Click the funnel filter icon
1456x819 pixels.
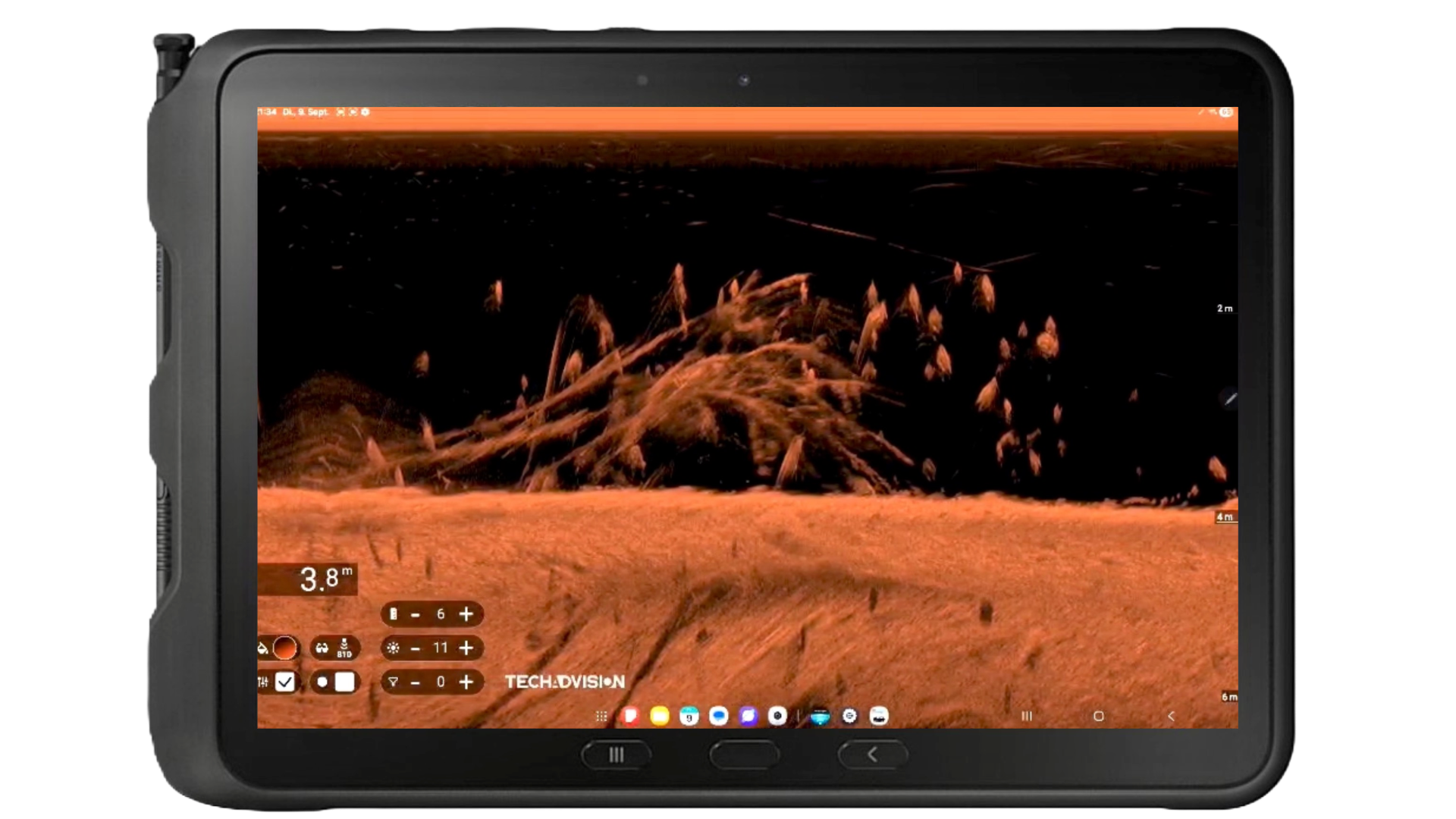393,682
